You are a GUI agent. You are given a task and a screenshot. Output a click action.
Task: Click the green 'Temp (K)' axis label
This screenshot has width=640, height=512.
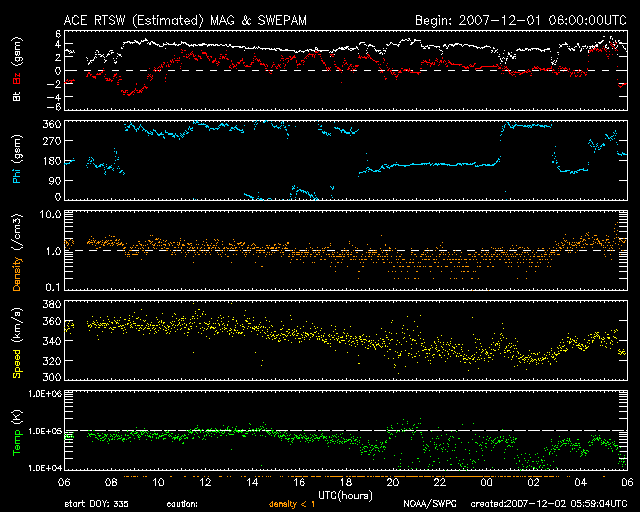[x=16, y=432]
